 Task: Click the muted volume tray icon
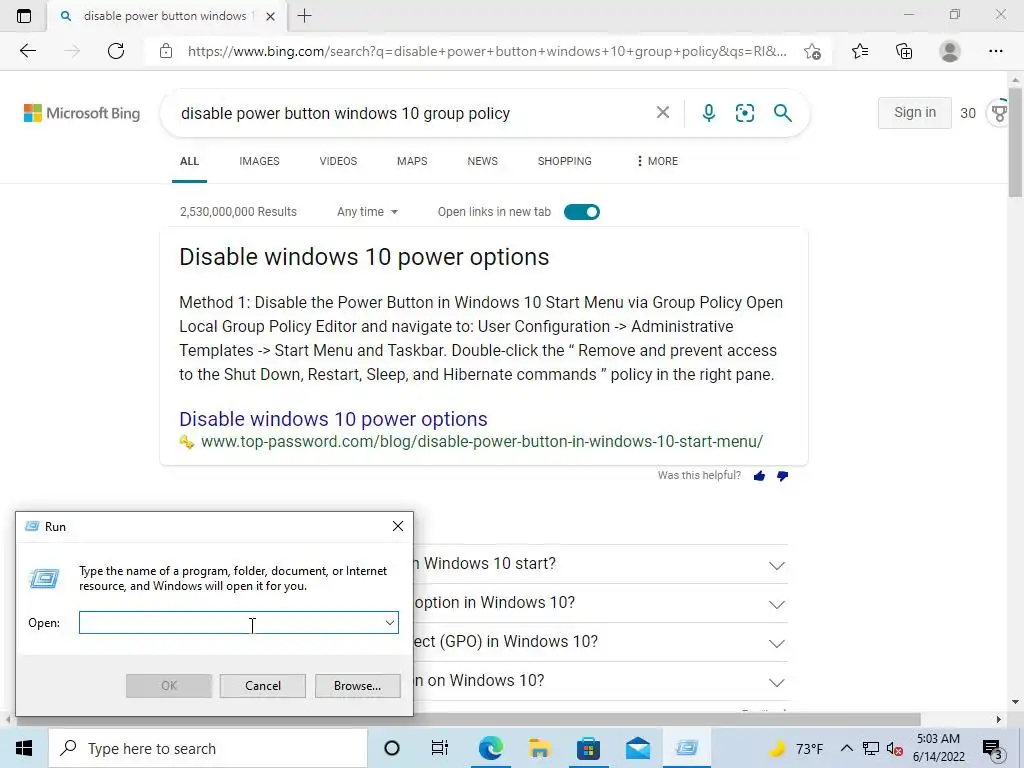[x=895, y=749]
